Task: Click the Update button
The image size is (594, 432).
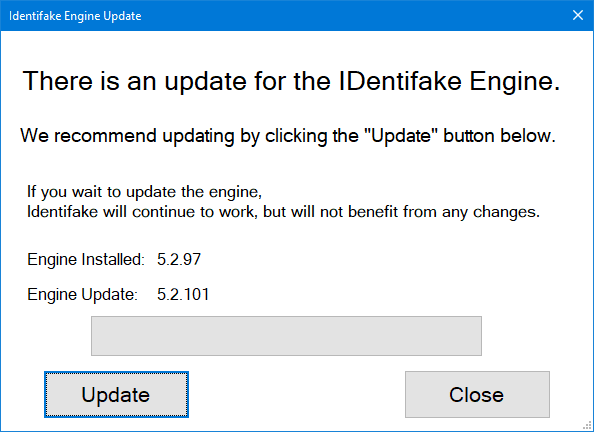Action: click(116, 394)
